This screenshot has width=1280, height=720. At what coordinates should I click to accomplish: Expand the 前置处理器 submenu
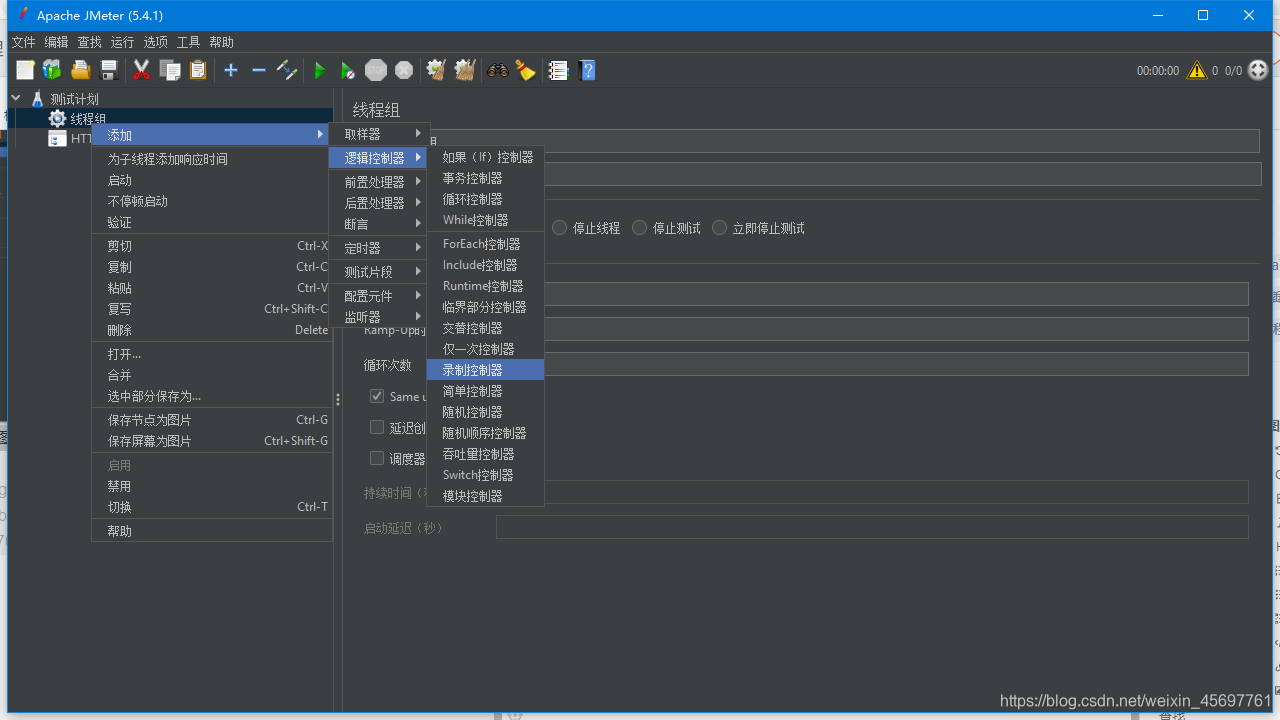point(380,182)
